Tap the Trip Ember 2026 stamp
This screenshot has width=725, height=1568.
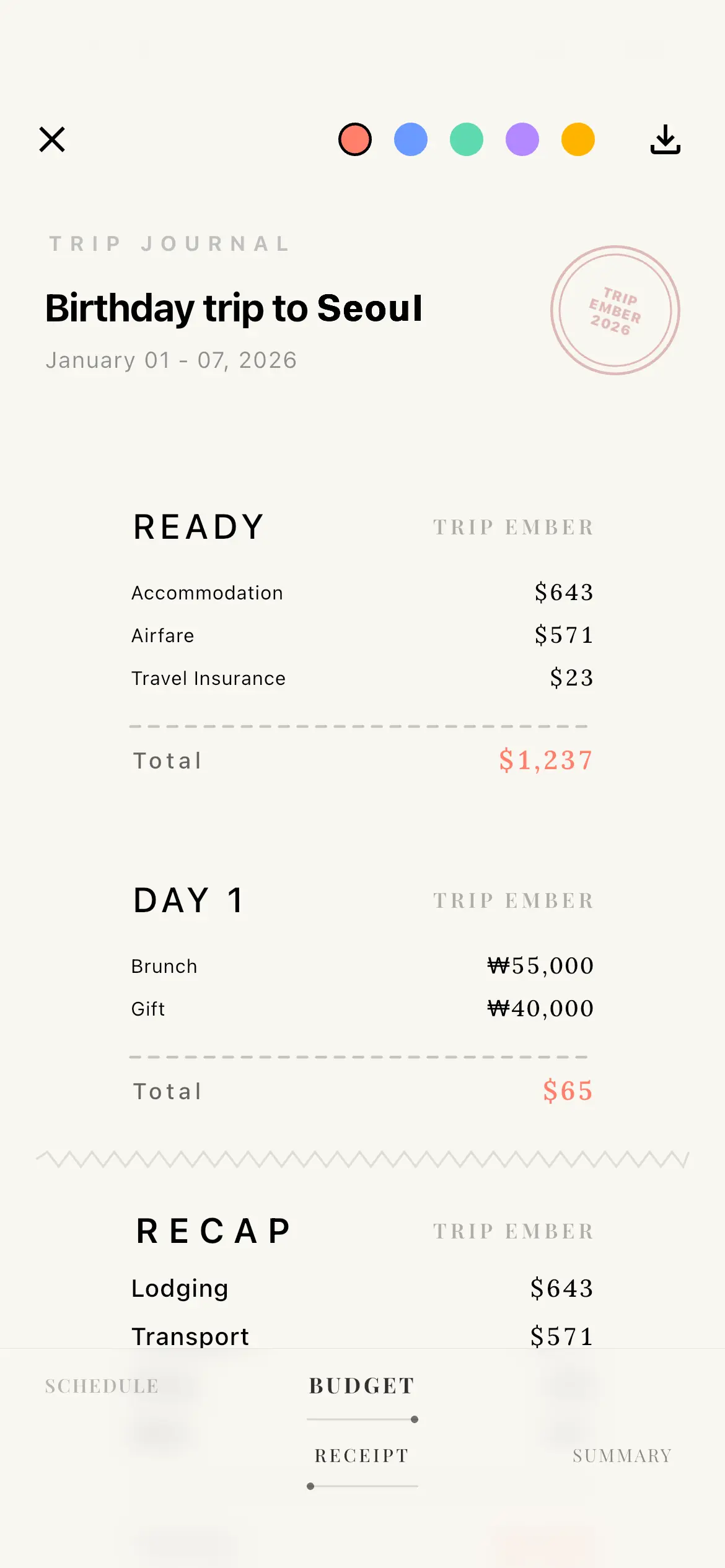click(x=615, y=310)
